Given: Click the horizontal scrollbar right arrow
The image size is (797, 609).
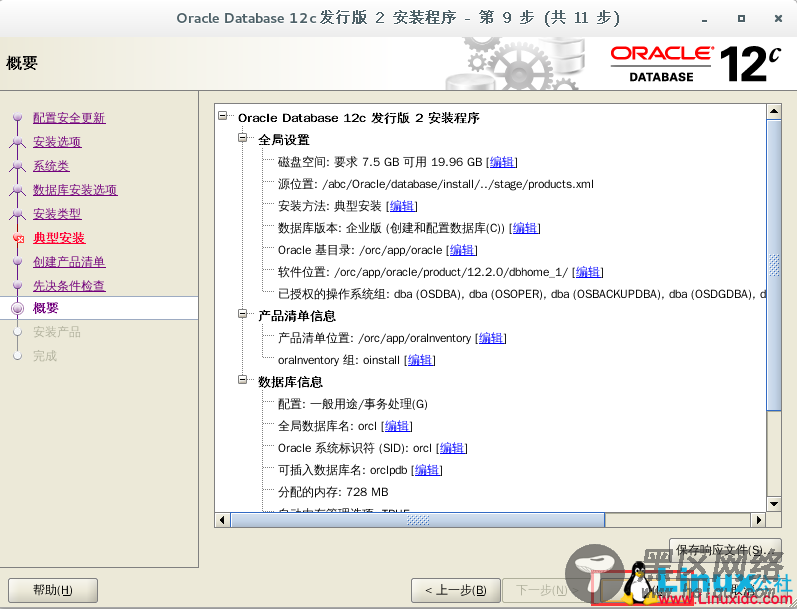Looking at the screenshot, I should tap(758, 520).
